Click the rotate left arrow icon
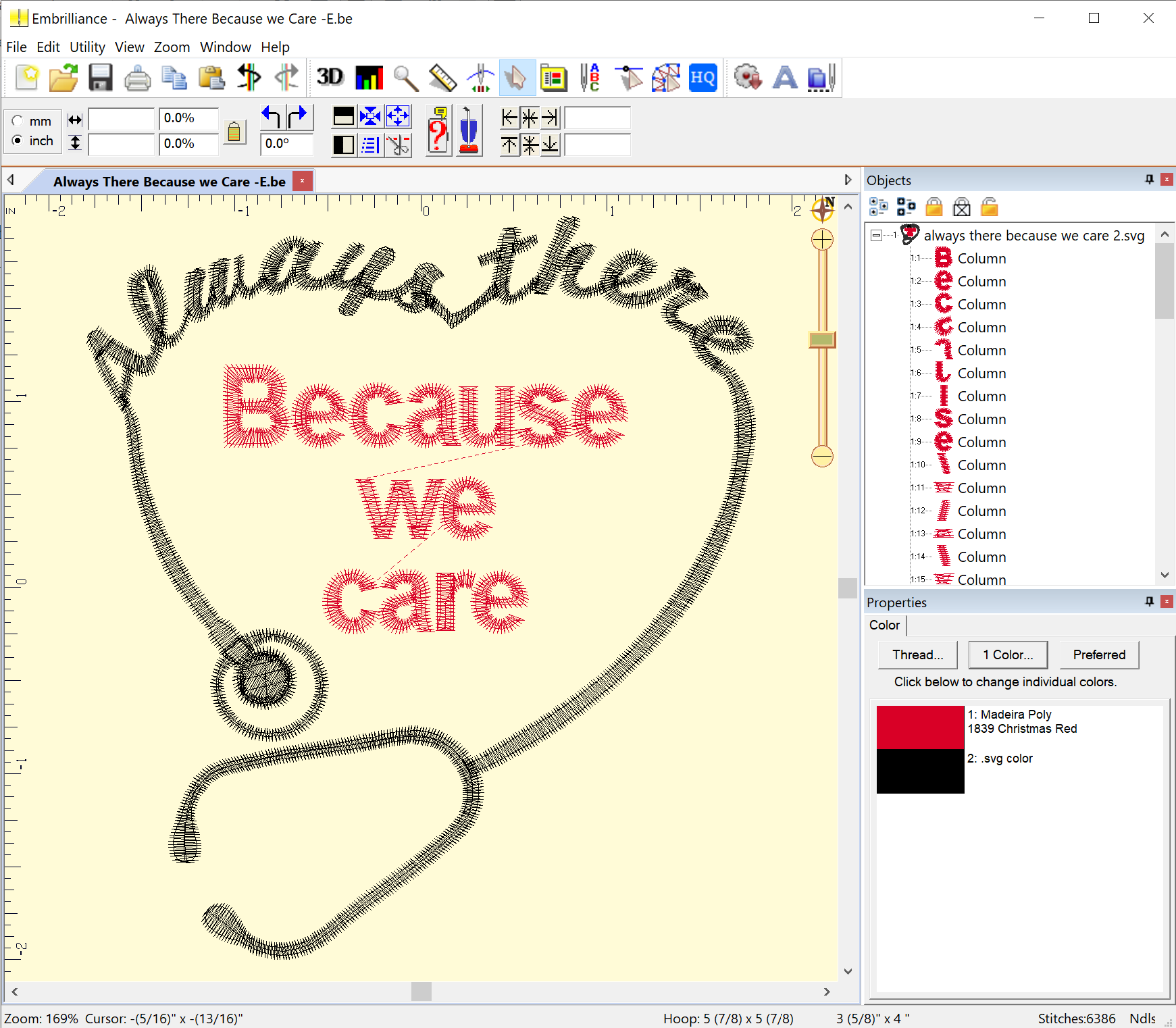Viewport: 1176px width, 1028px height. coord(272,118)
